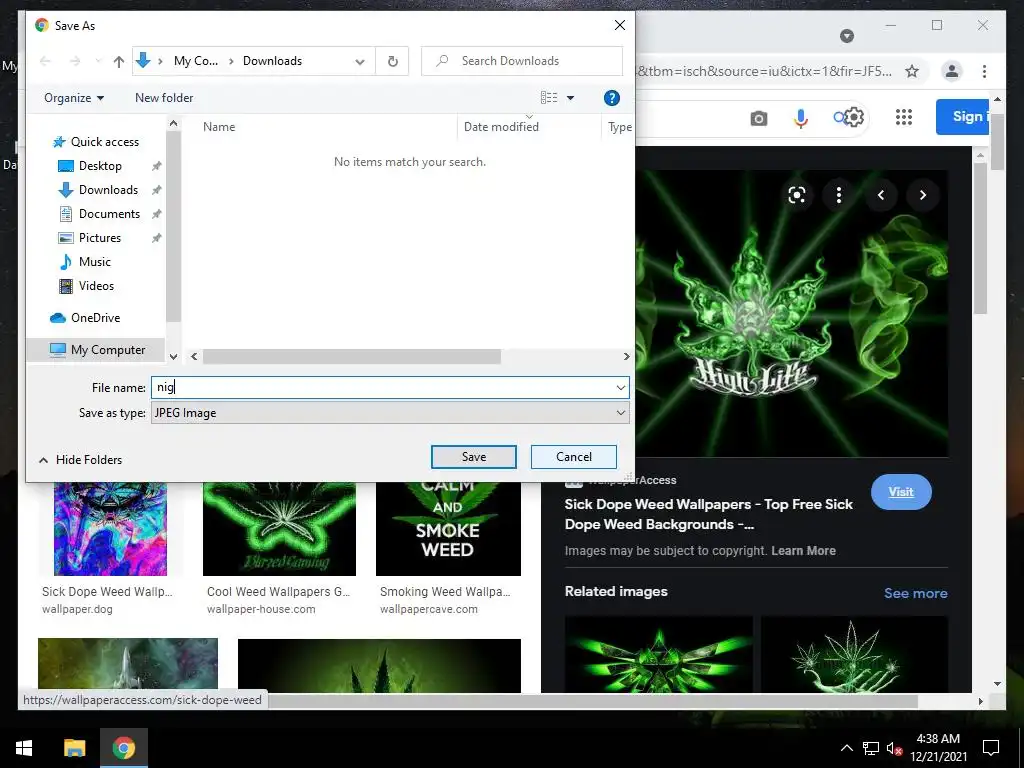The image size is (1024, 768).
Task: Search by image camera icon
Action: pos(758,118)
